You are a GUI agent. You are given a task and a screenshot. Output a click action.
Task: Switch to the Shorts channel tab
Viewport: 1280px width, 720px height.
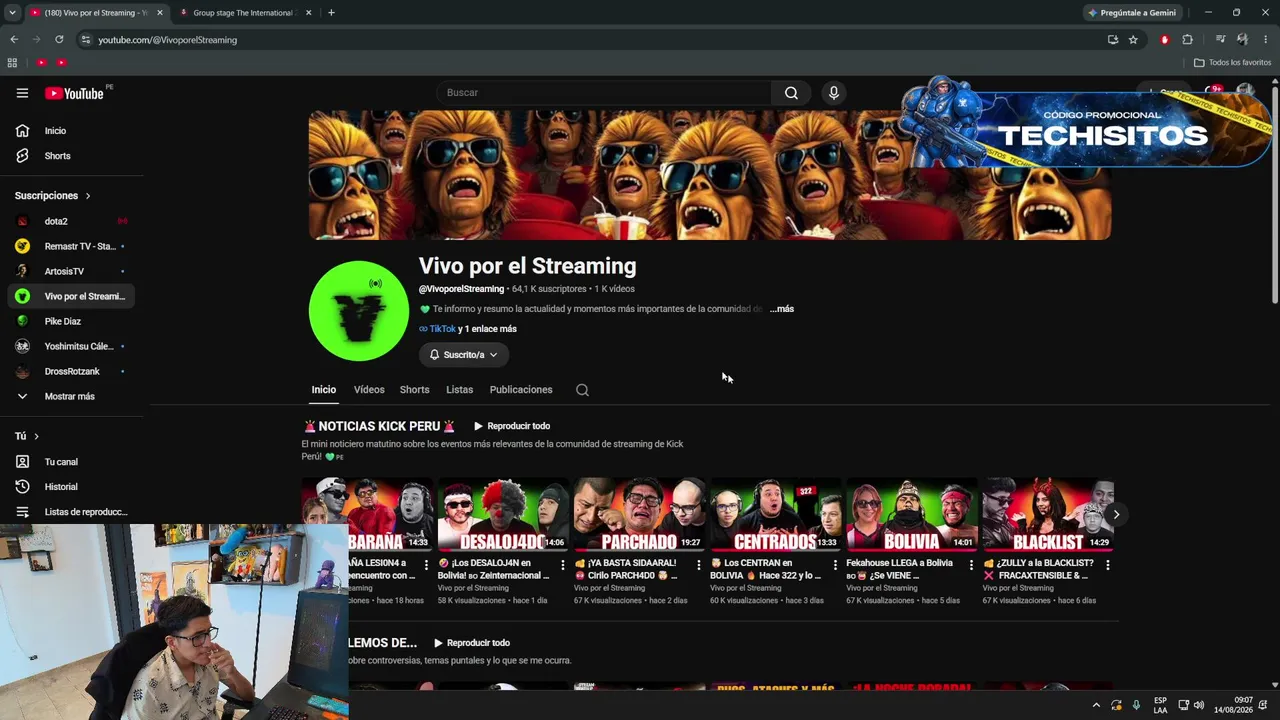pos(414,390)
